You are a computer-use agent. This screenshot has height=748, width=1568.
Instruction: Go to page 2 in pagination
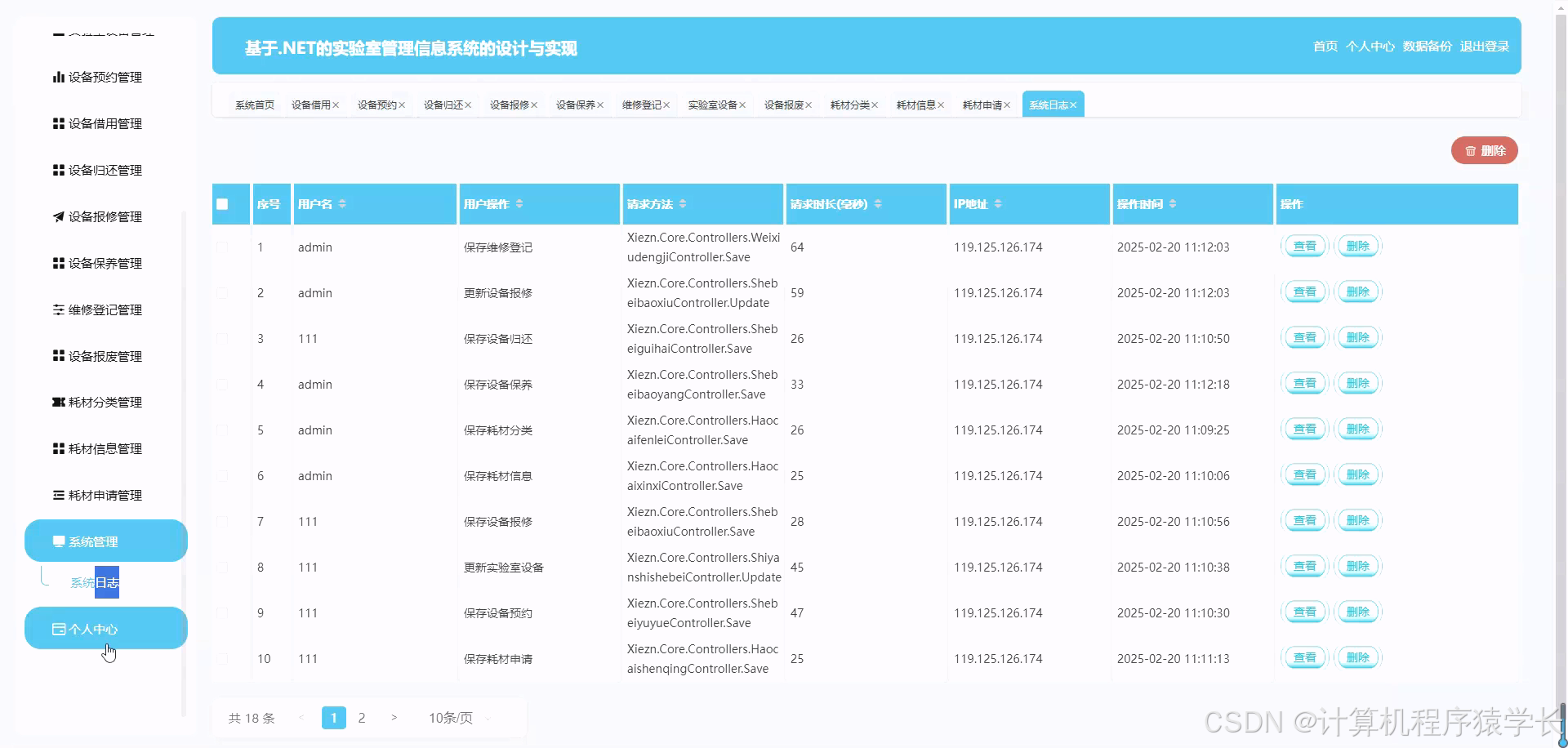(x=362, y=718)
